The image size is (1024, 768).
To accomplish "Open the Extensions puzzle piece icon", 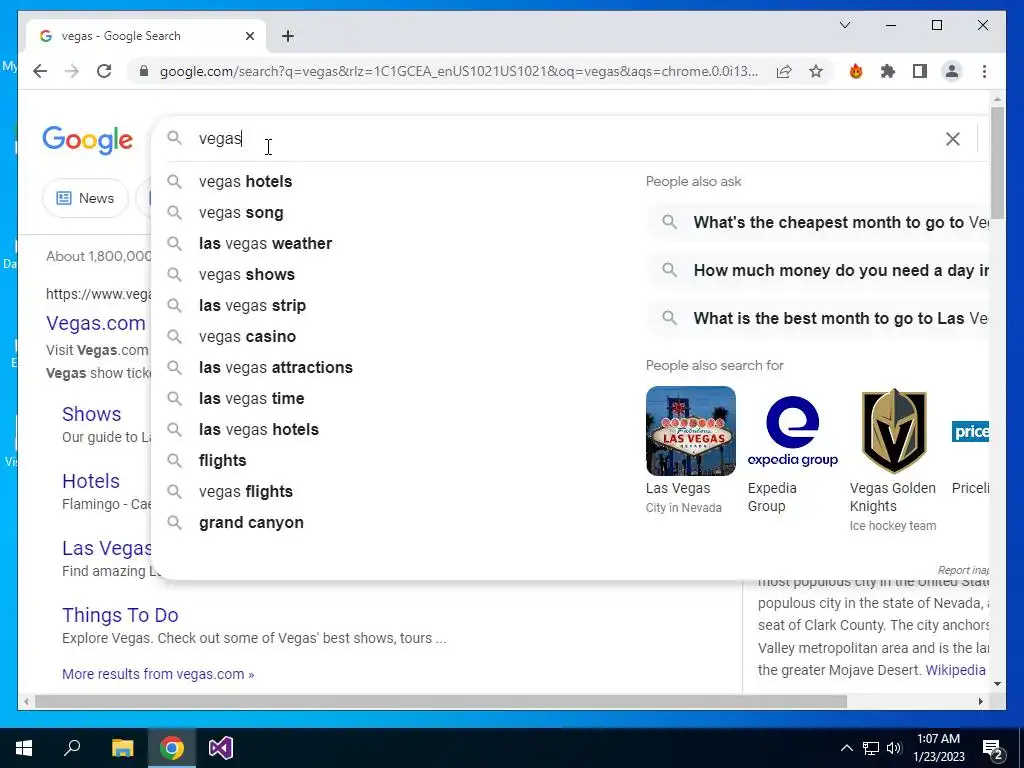I will (x=888, y=71).
